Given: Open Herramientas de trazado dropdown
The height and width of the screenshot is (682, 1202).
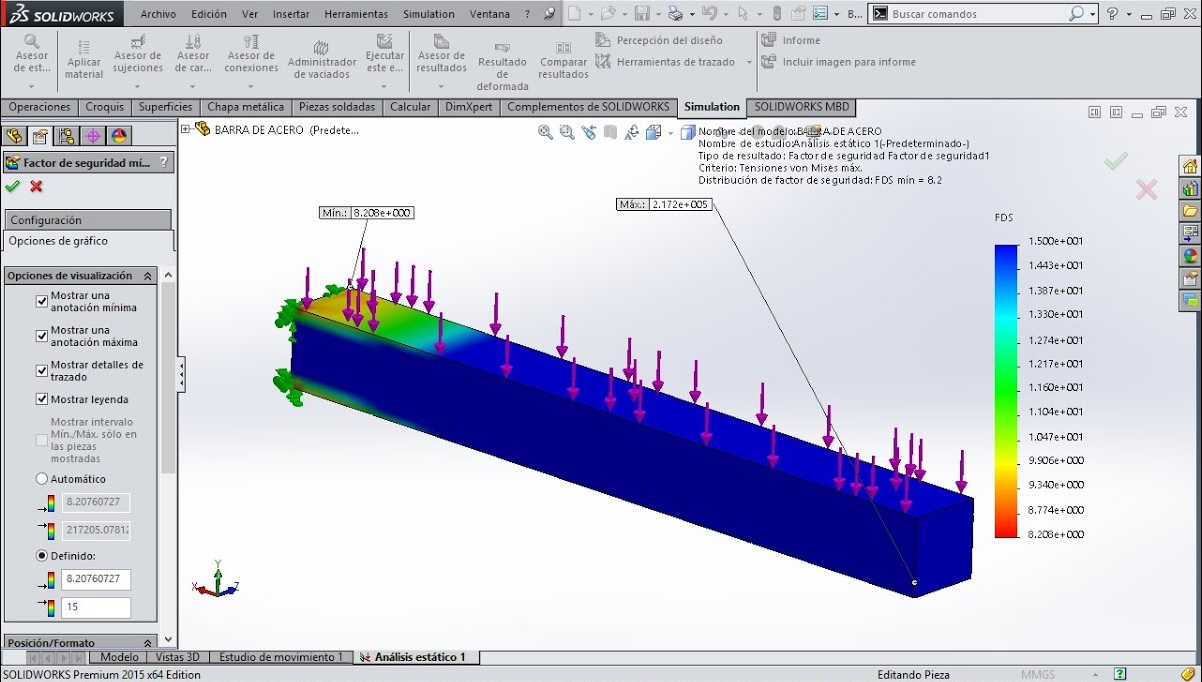Looking at the screenshot, I should tap(749, 62).
